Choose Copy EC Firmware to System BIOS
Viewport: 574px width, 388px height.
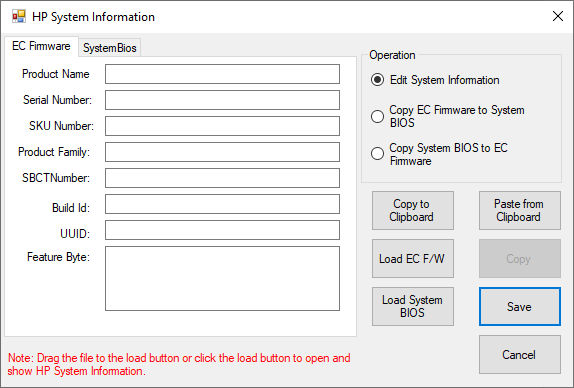(377, 116)
